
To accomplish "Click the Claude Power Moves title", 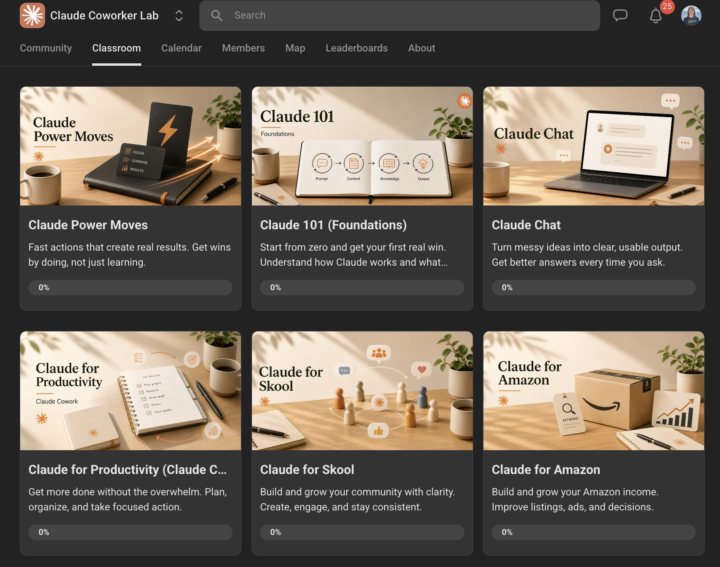I will 88,225.
